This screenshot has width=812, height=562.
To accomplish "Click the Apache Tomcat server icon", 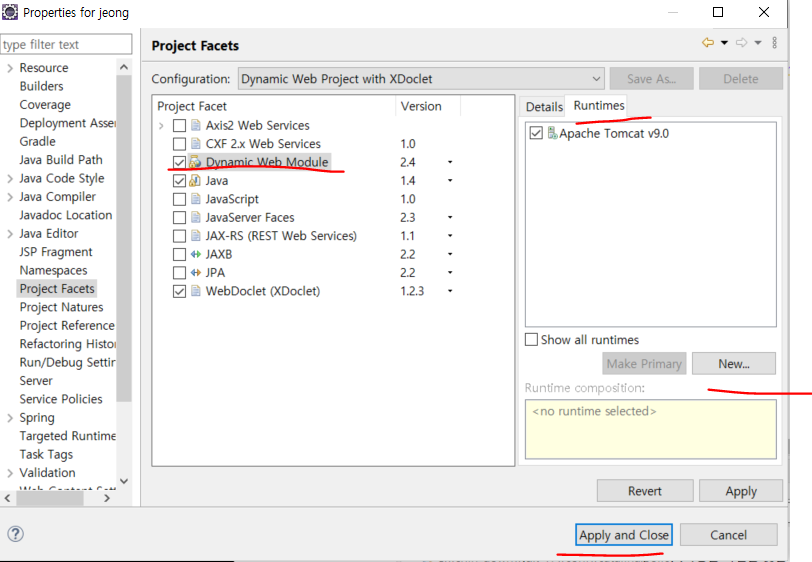I will tap(553, 133).
